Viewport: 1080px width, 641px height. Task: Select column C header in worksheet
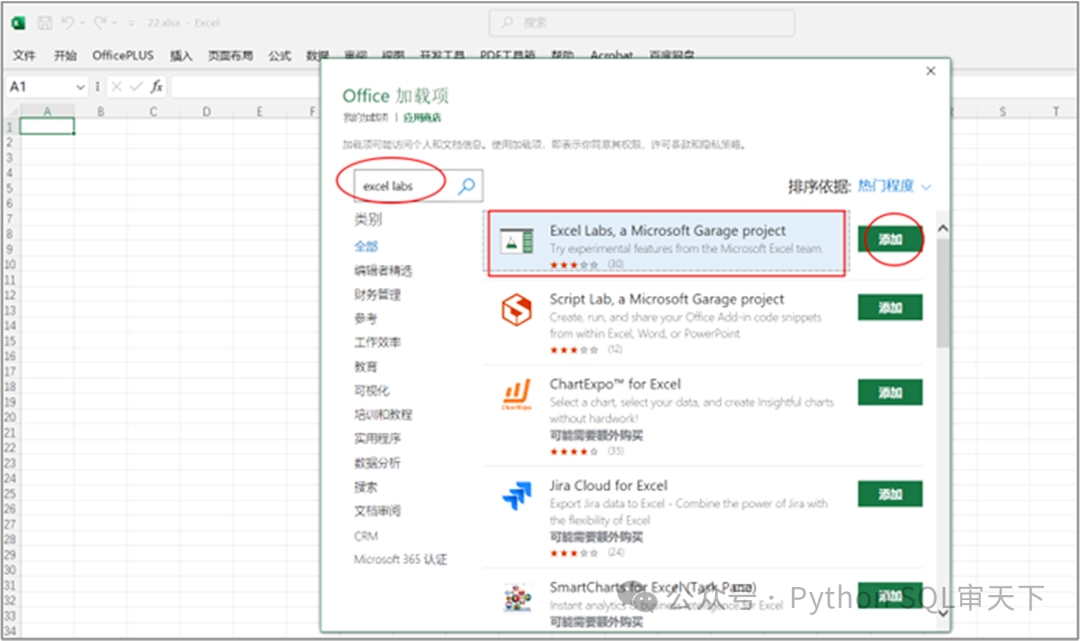(154, 111)
